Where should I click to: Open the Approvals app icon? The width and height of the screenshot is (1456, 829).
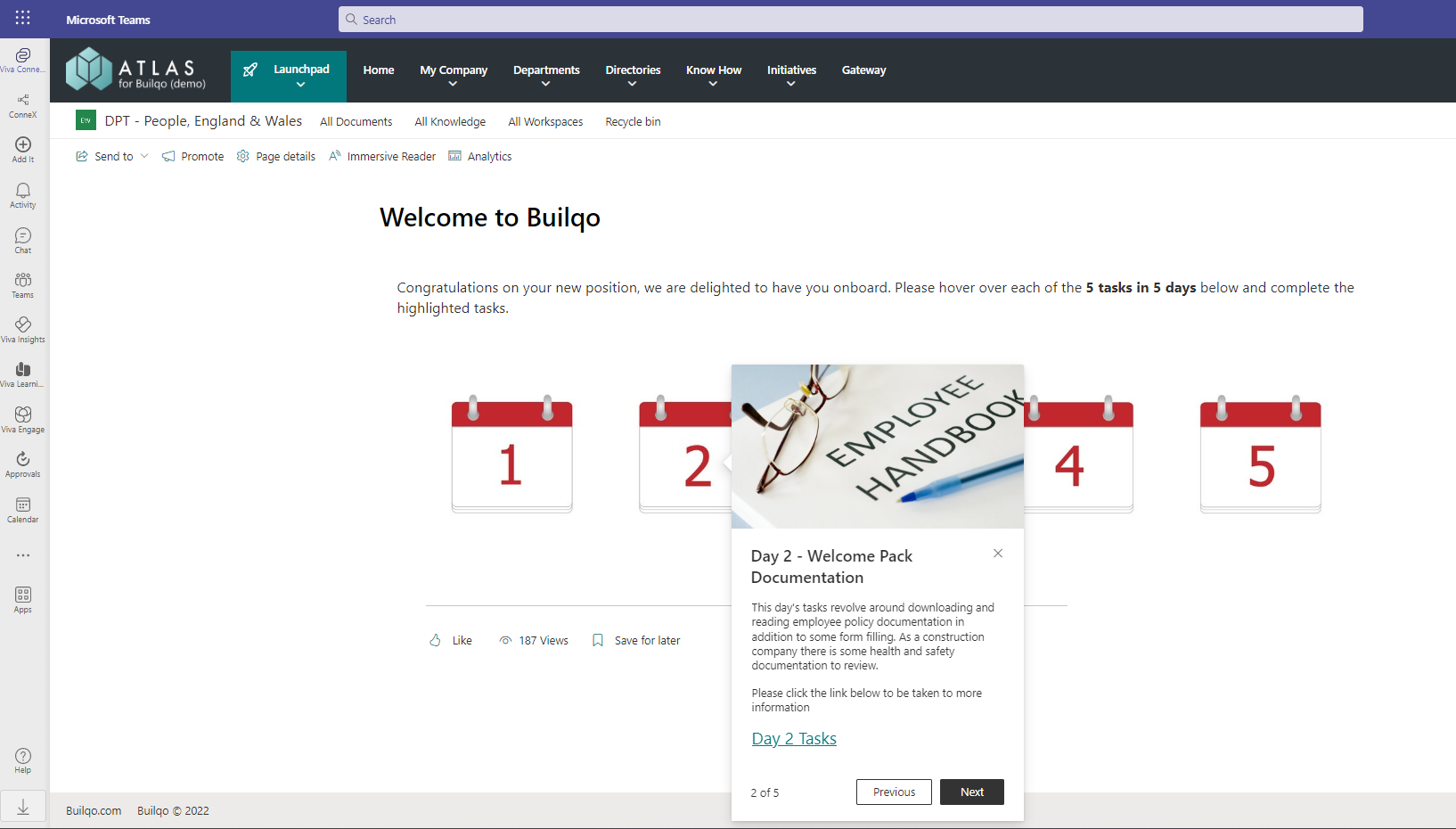(23, 463)
